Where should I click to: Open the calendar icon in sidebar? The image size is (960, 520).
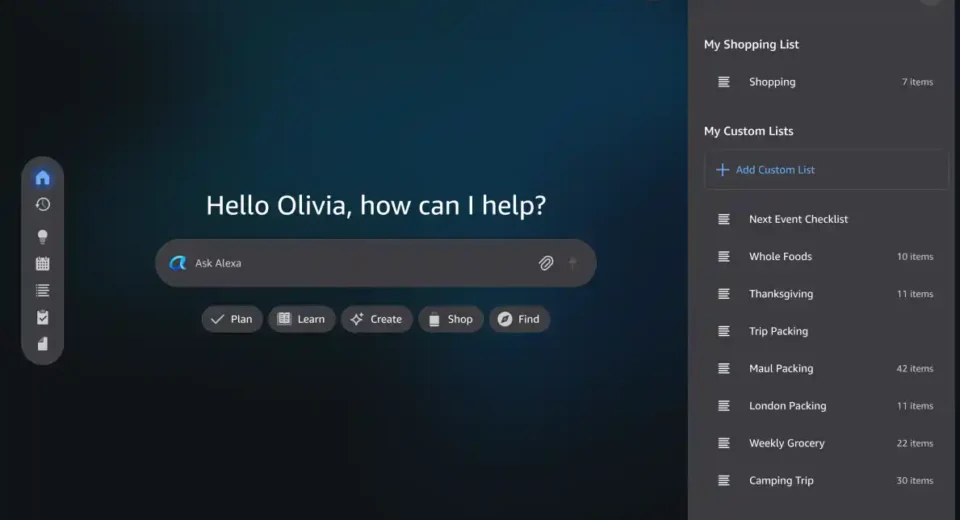[42, 264]
